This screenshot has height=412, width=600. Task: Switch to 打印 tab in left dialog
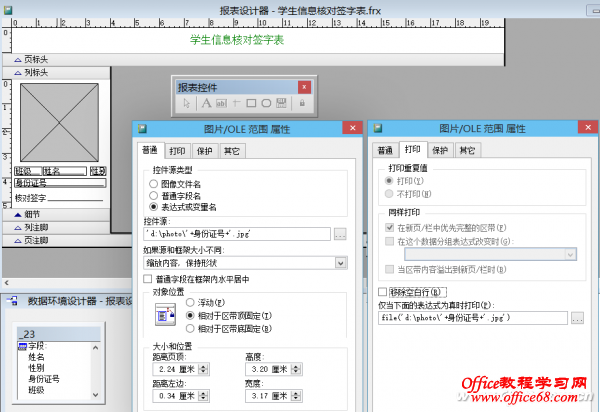tap(177, 151)
